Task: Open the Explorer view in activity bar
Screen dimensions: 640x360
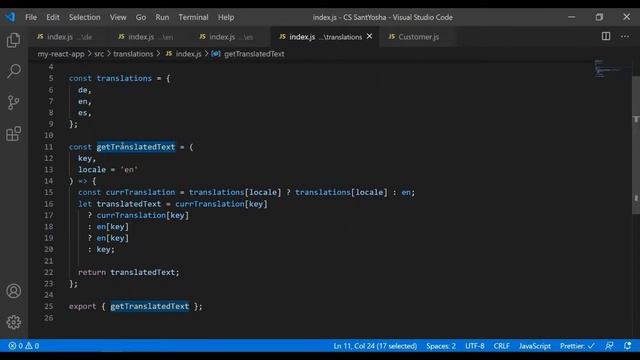Action: click(x=13, y=40)
